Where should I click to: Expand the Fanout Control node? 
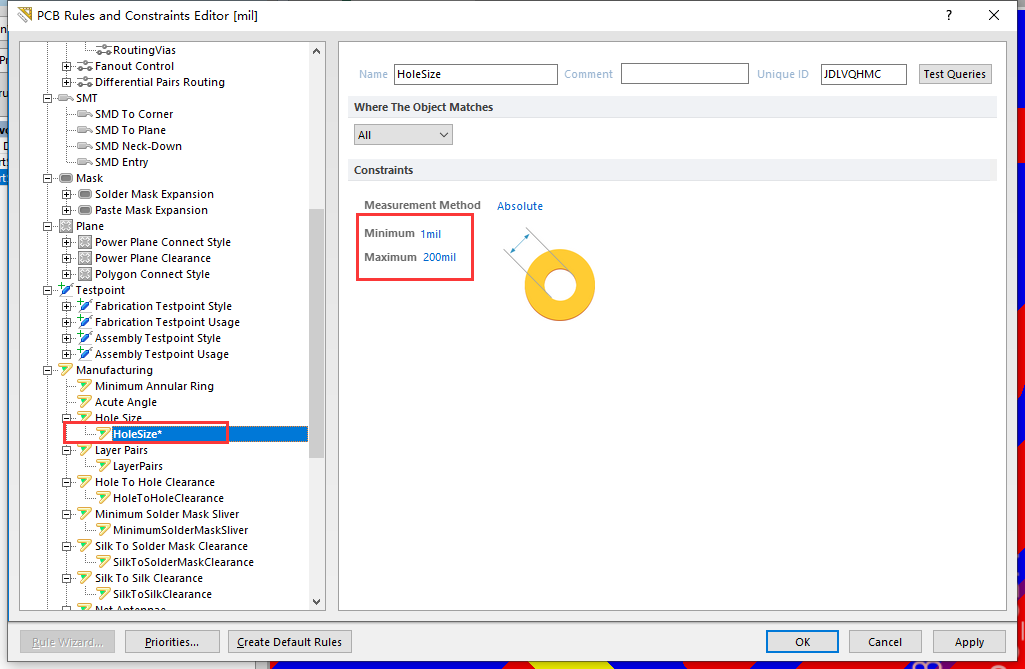point(67,66)
